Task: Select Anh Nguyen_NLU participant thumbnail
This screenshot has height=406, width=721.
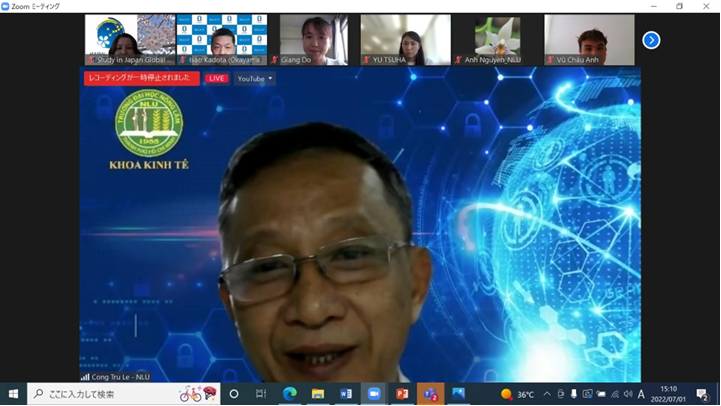Action: (x=498, y=40)
